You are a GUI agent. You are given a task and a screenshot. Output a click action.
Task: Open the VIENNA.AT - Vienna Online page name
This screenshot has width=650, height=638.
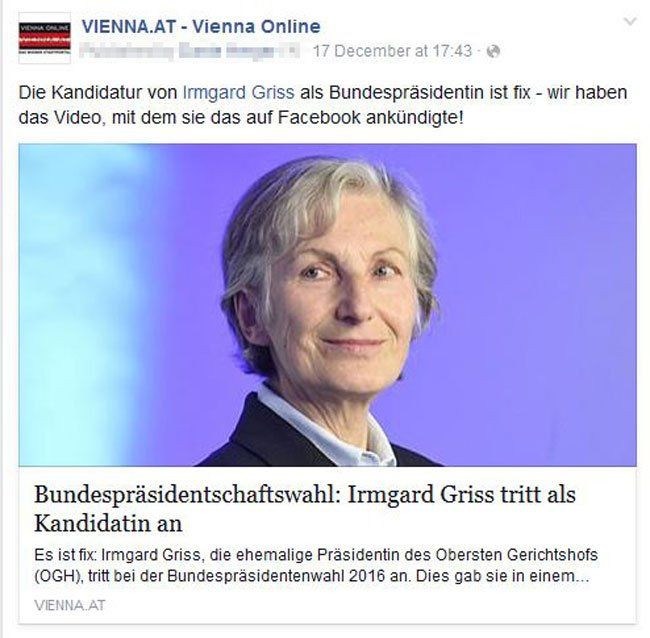point(201,27)
